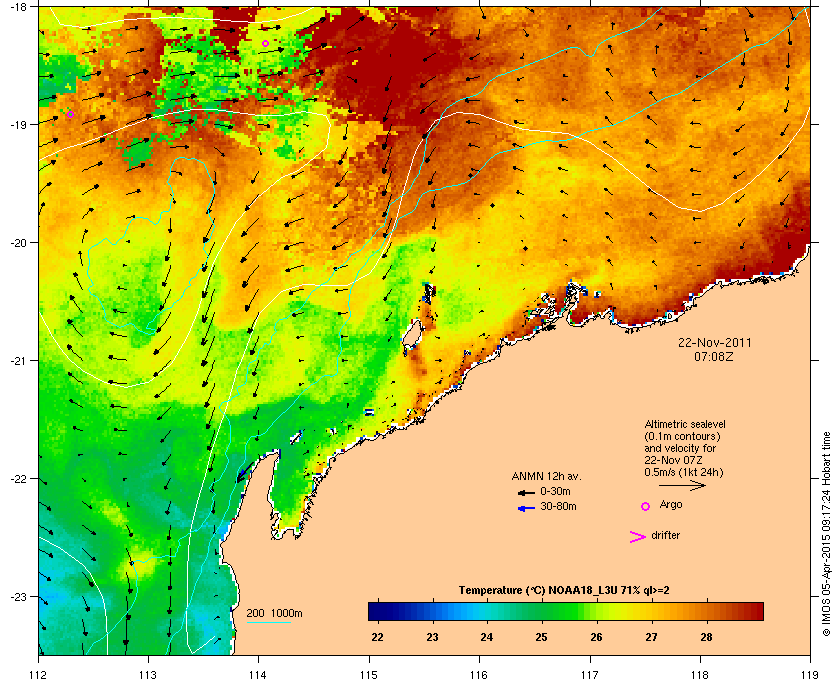Click the magenta drifter arrowhead legend symbol

638,537
